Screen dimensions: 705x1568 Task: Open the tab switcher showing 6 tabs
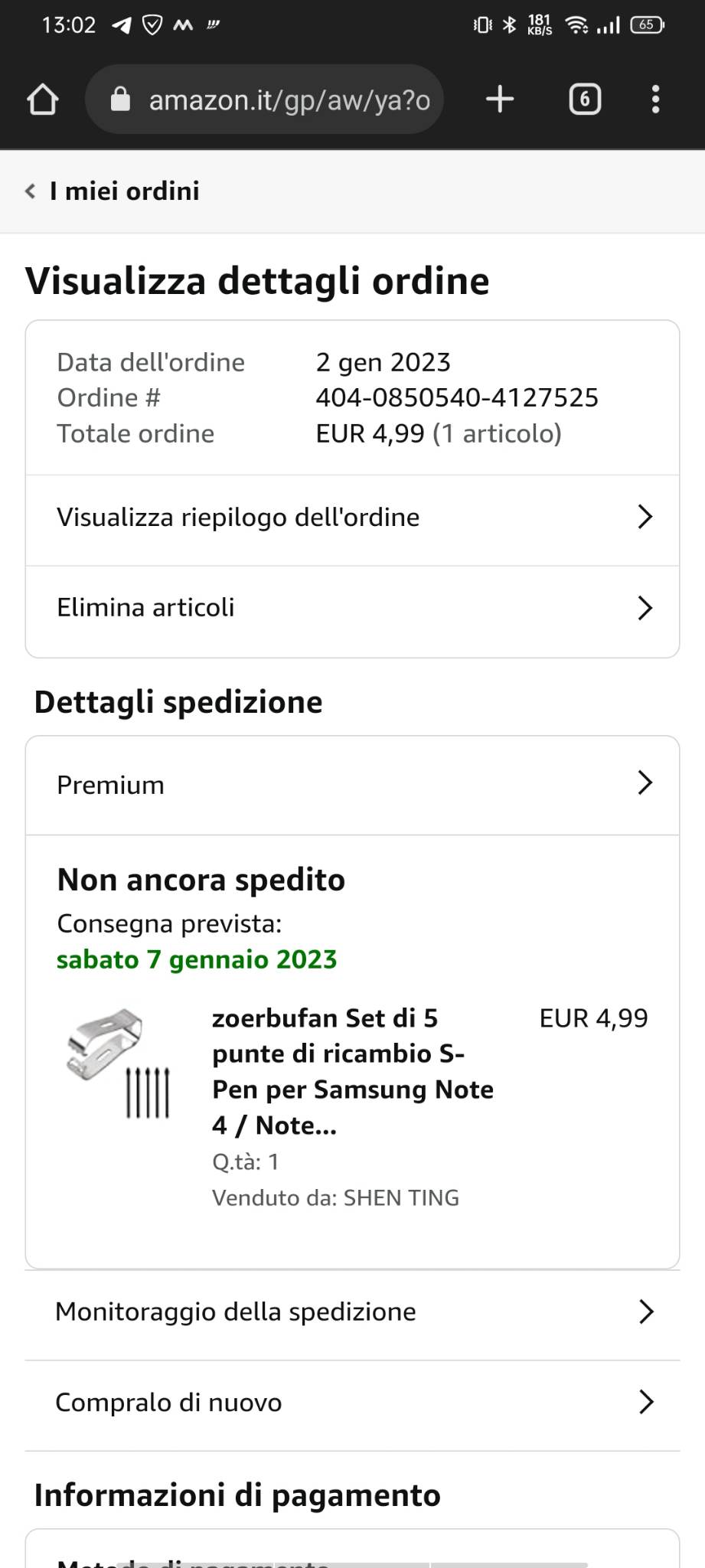585,100
